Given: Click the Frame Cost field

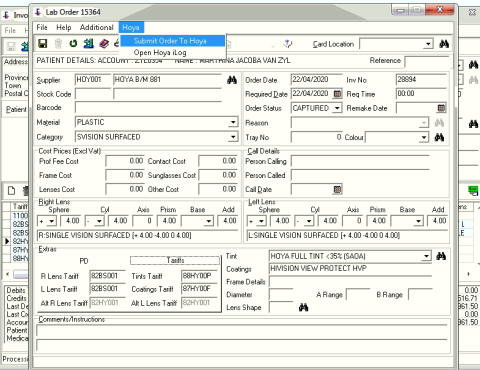Looking at the screenshot, I should click(125, 175).
